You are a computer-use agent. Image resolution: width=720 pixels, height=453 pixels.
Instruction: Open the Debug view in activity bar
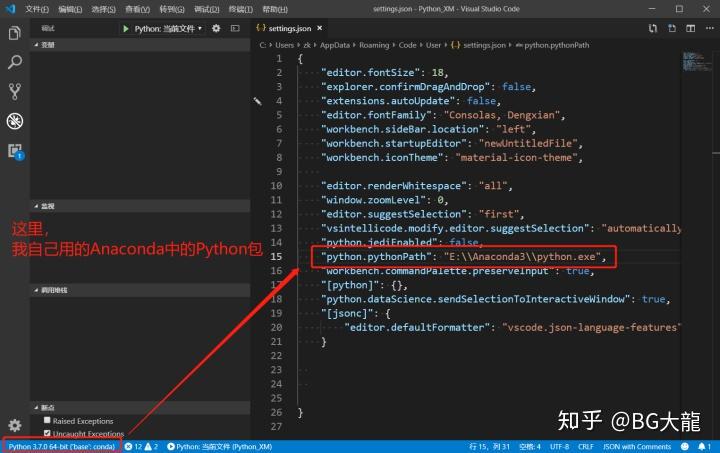point(15,121)
